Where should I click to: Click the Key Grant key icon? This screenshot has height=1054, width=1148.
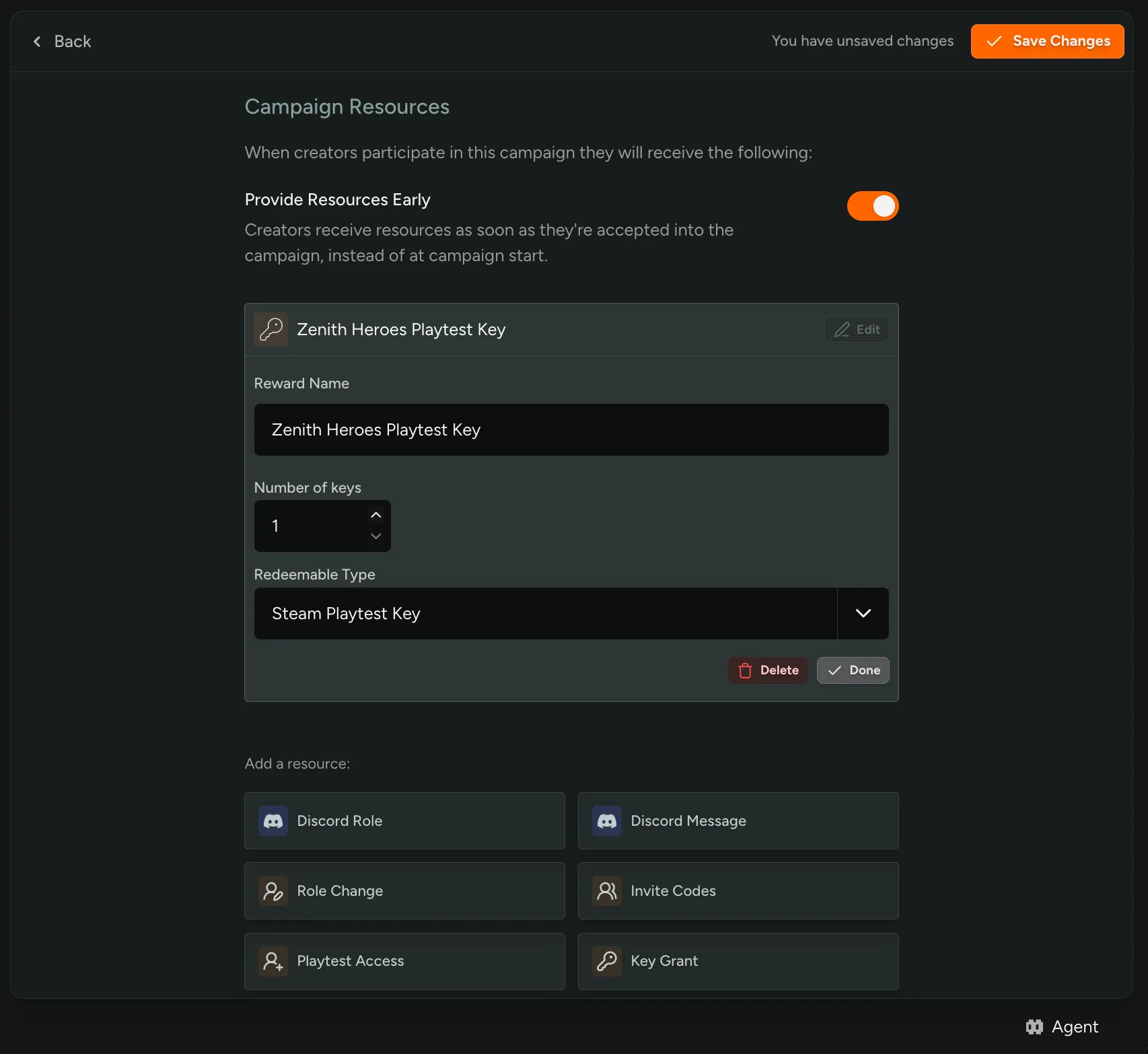point(607,960)
